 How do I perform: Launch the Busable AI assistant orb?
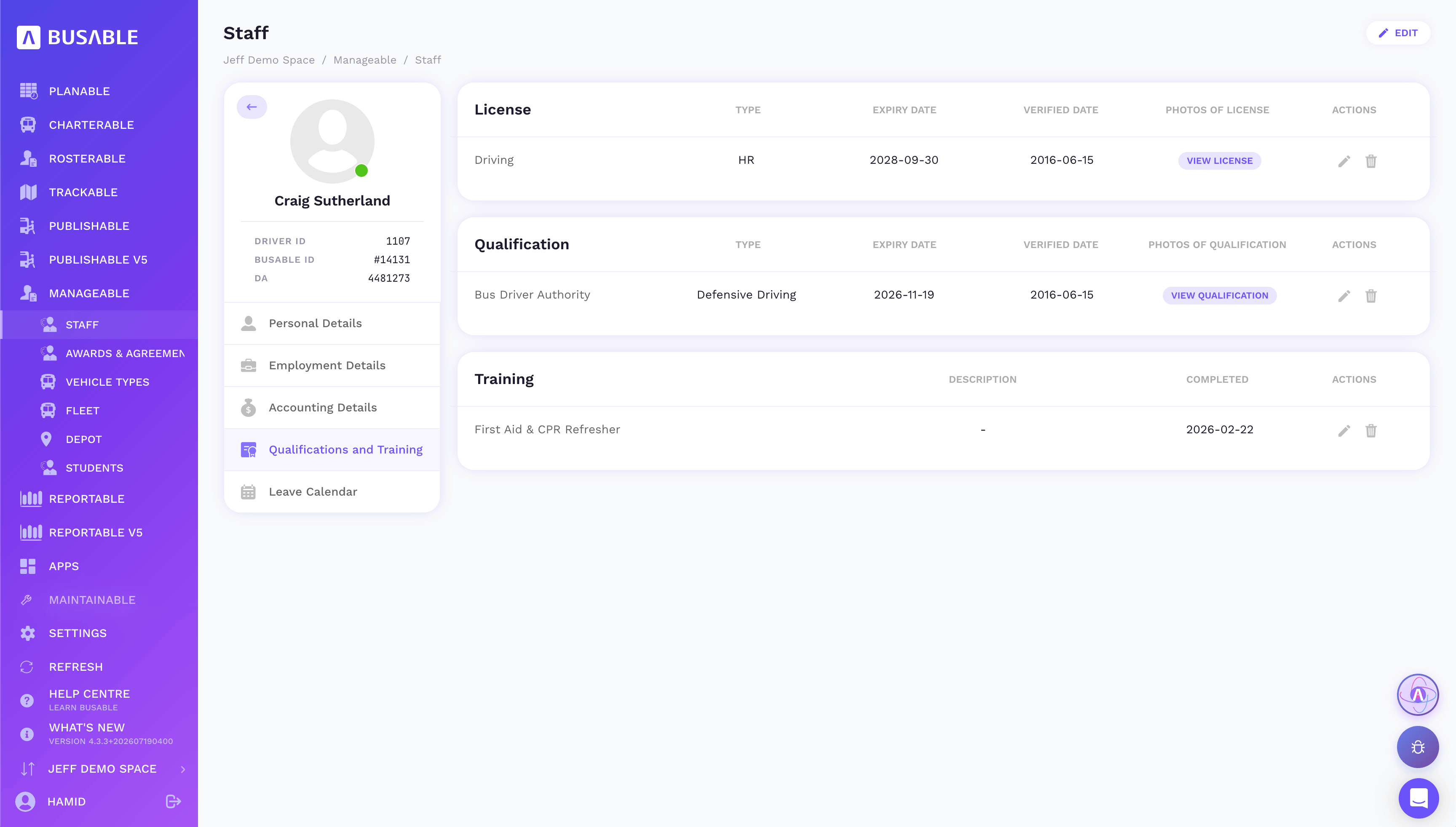point(1418,695)
